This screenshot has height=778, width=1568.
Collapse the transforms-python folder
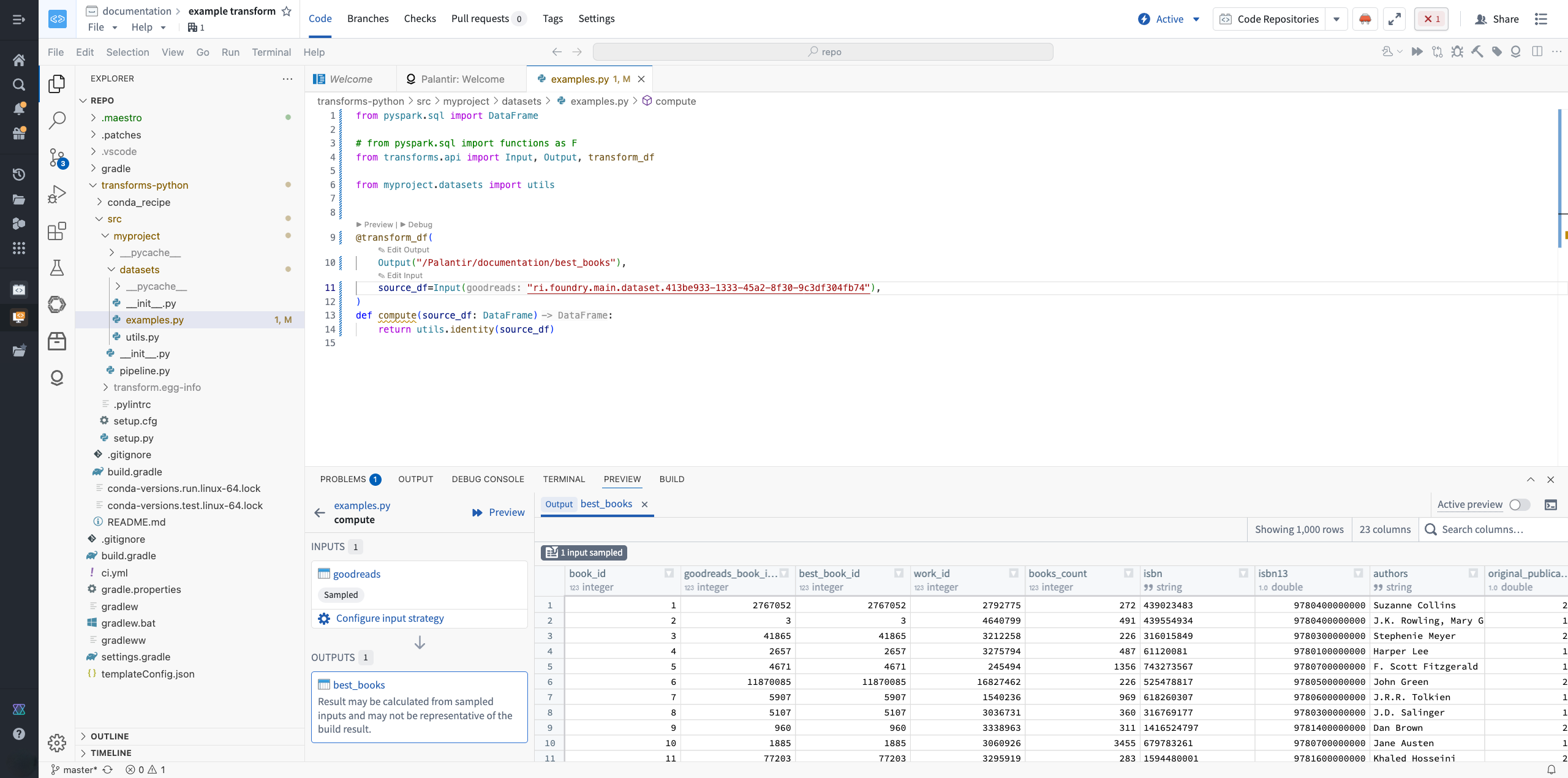93,185
